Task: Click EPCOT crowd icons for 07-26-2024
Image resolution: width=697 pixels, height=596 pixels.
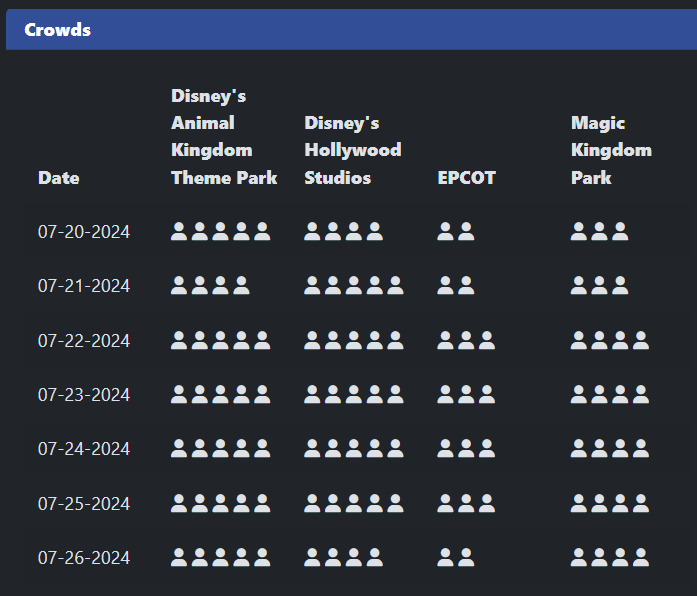Action: point(456,557)
